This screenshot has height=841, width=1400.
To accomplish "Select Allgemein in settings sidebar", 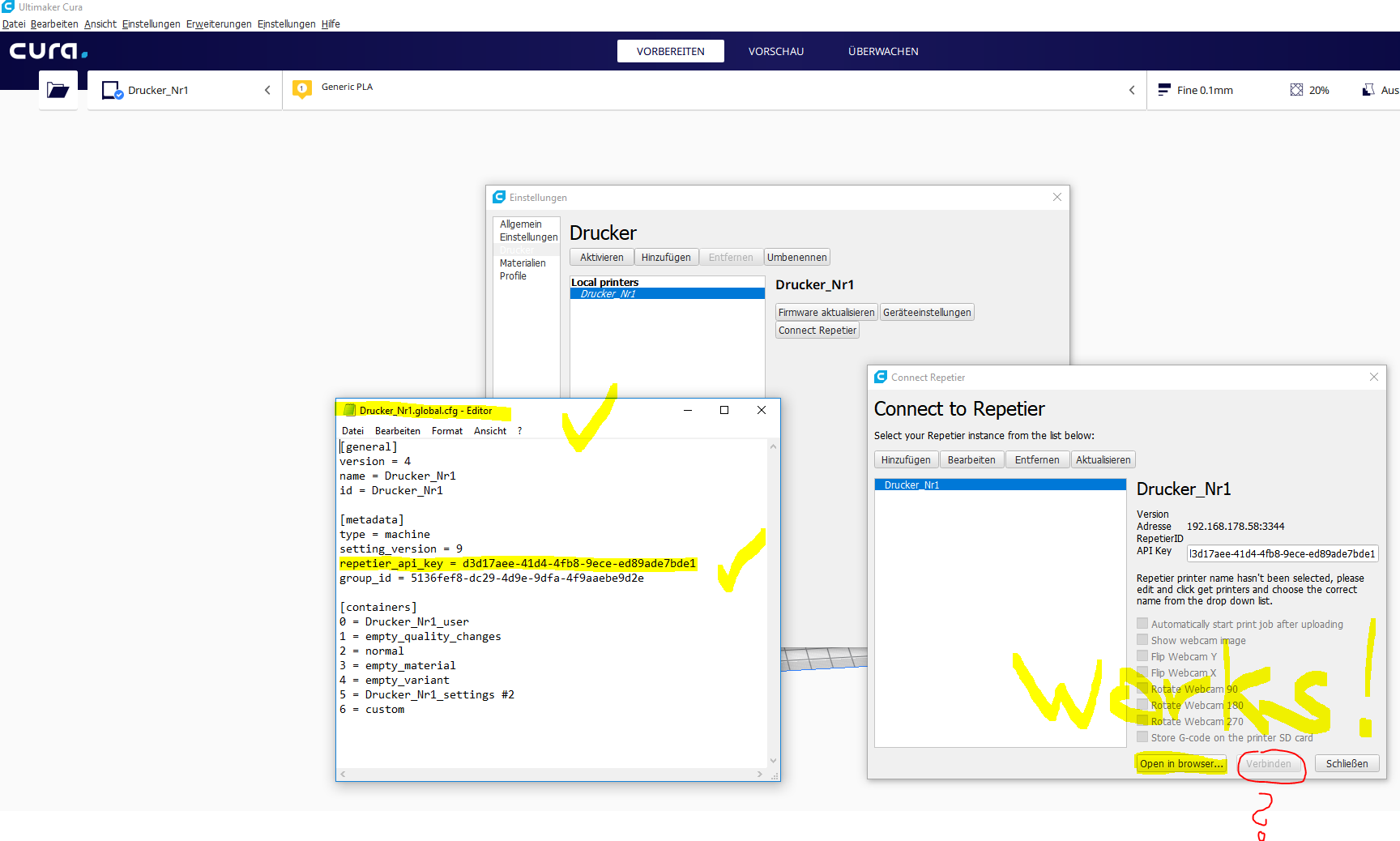I will click(x=521, y=224).
